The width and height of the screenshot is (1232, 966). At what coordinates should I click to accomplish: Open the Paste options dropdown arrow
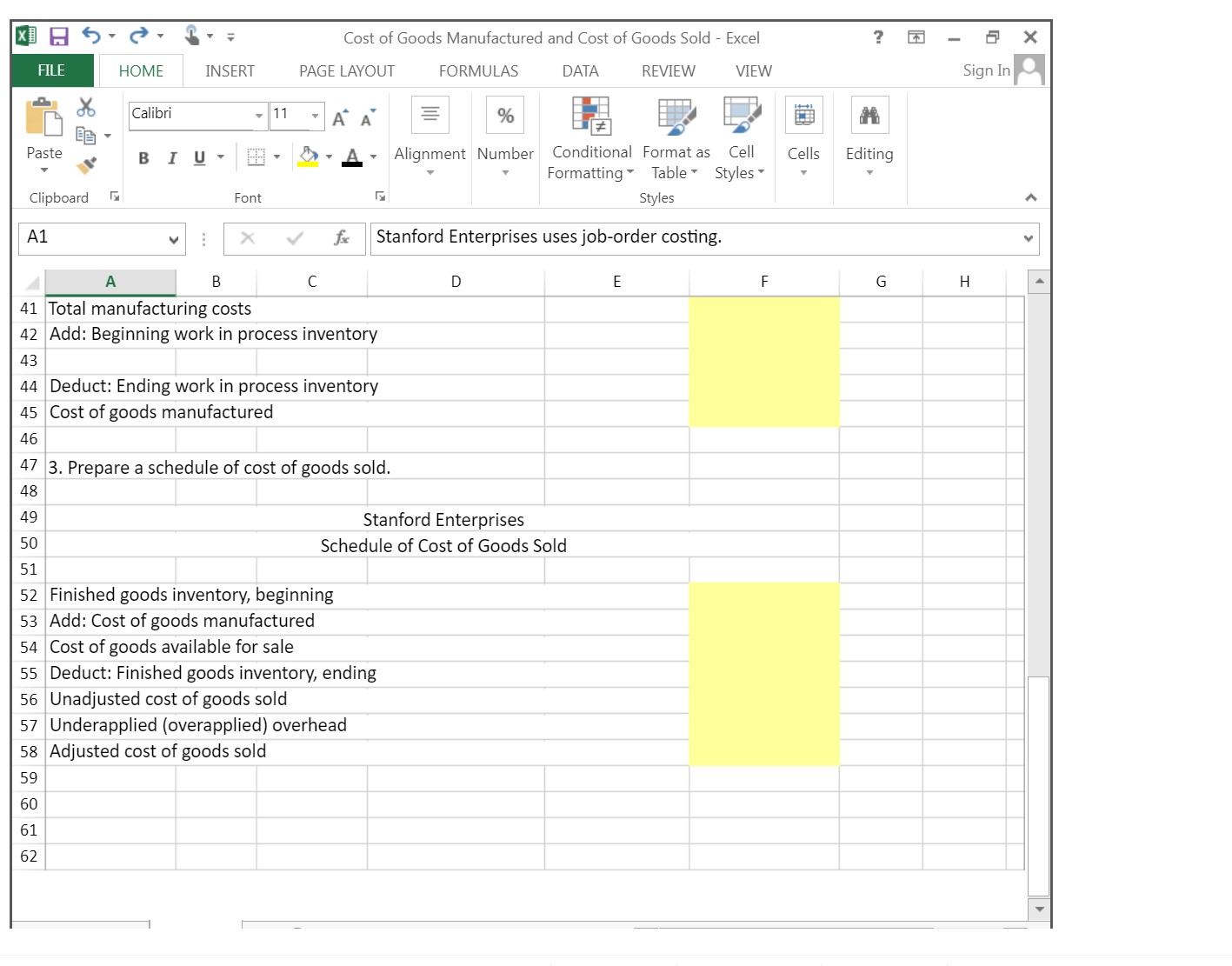coord(43,170)
